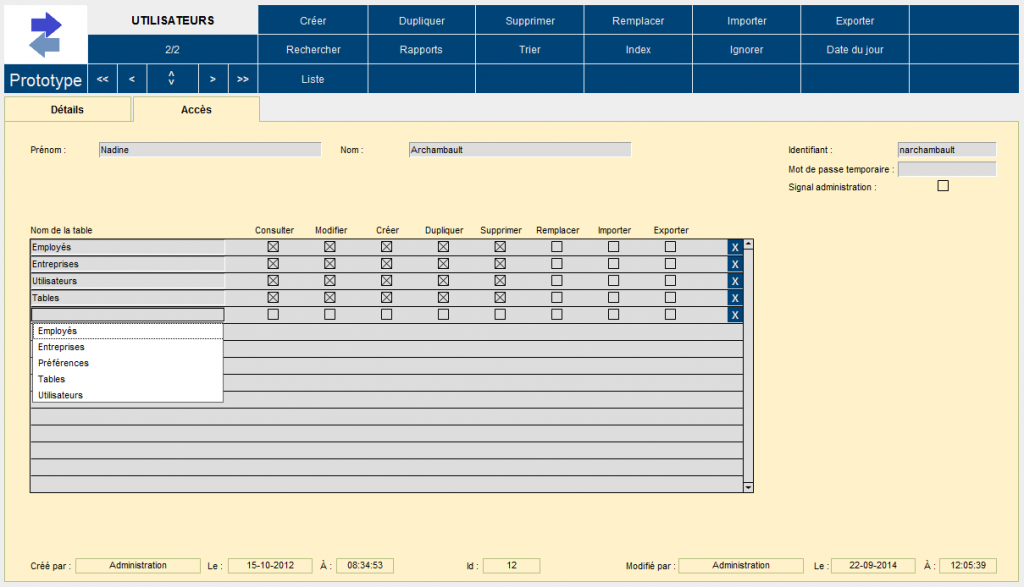Screen dimensions: 1024x587
Task: Uncheck Consulter for the Entreprises table
Action: [x=272, y=264]
